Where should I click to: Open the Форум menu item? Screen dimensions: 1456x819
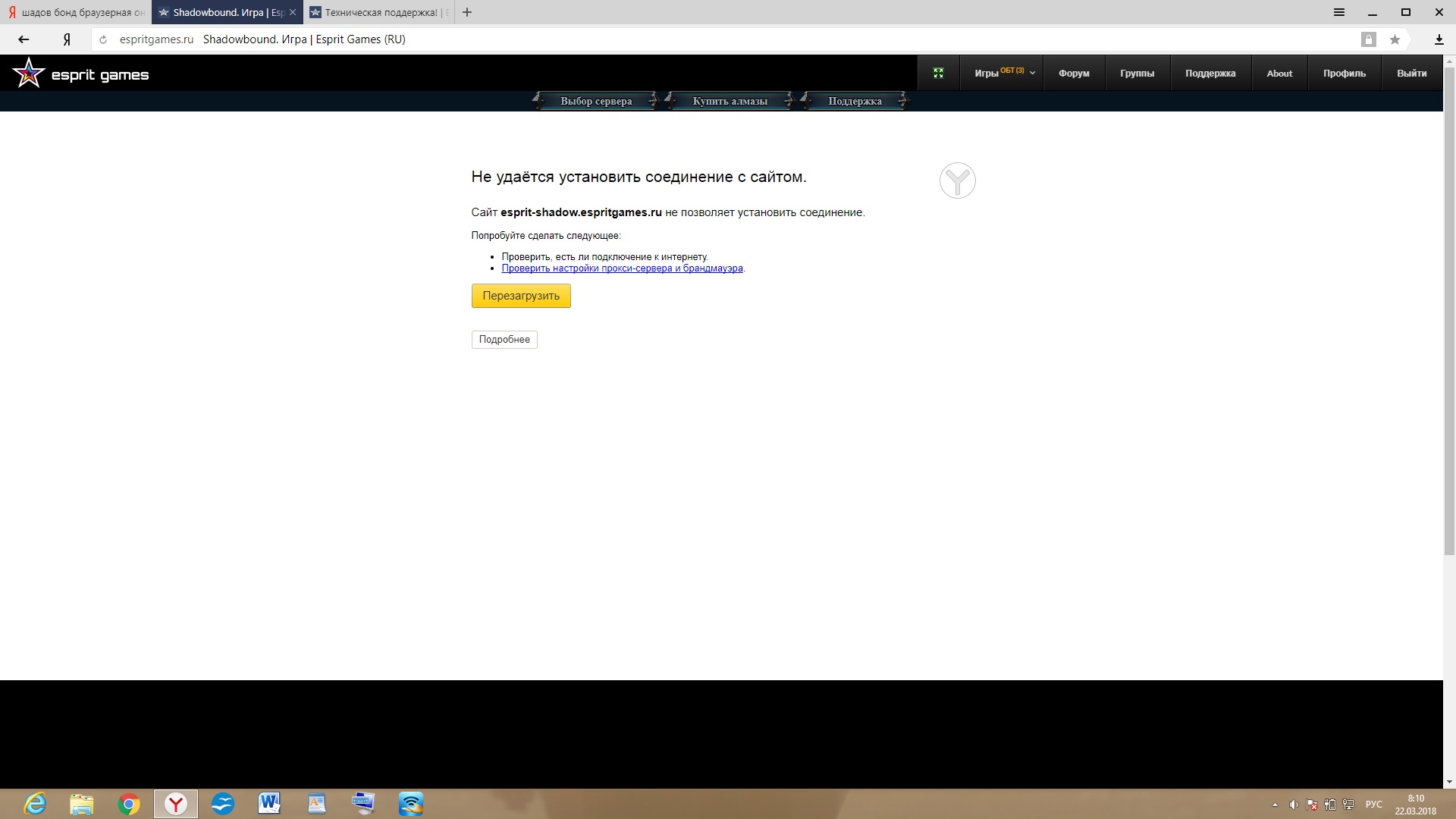click(x=1074, y=73)
